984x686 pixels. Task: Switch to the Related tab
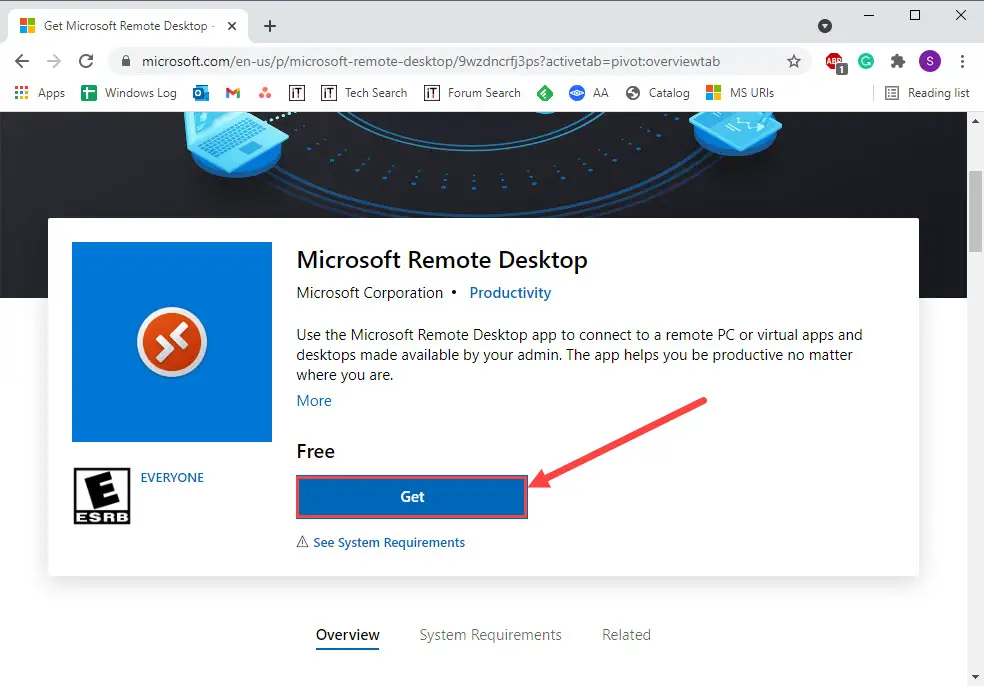[x=626, y=635]
